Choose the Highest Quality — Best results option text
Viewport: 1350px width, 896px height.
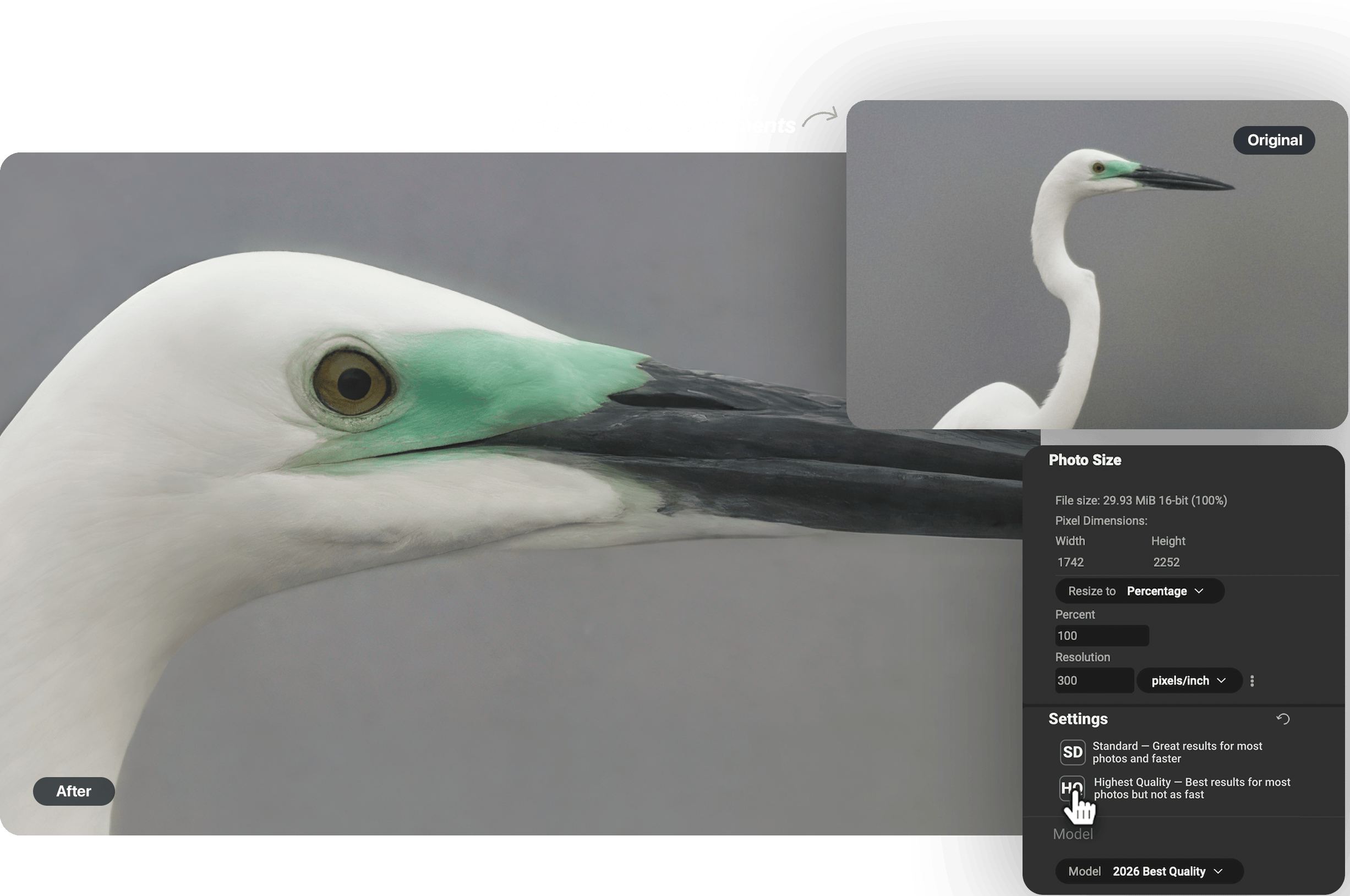[x=1192, y=788]
